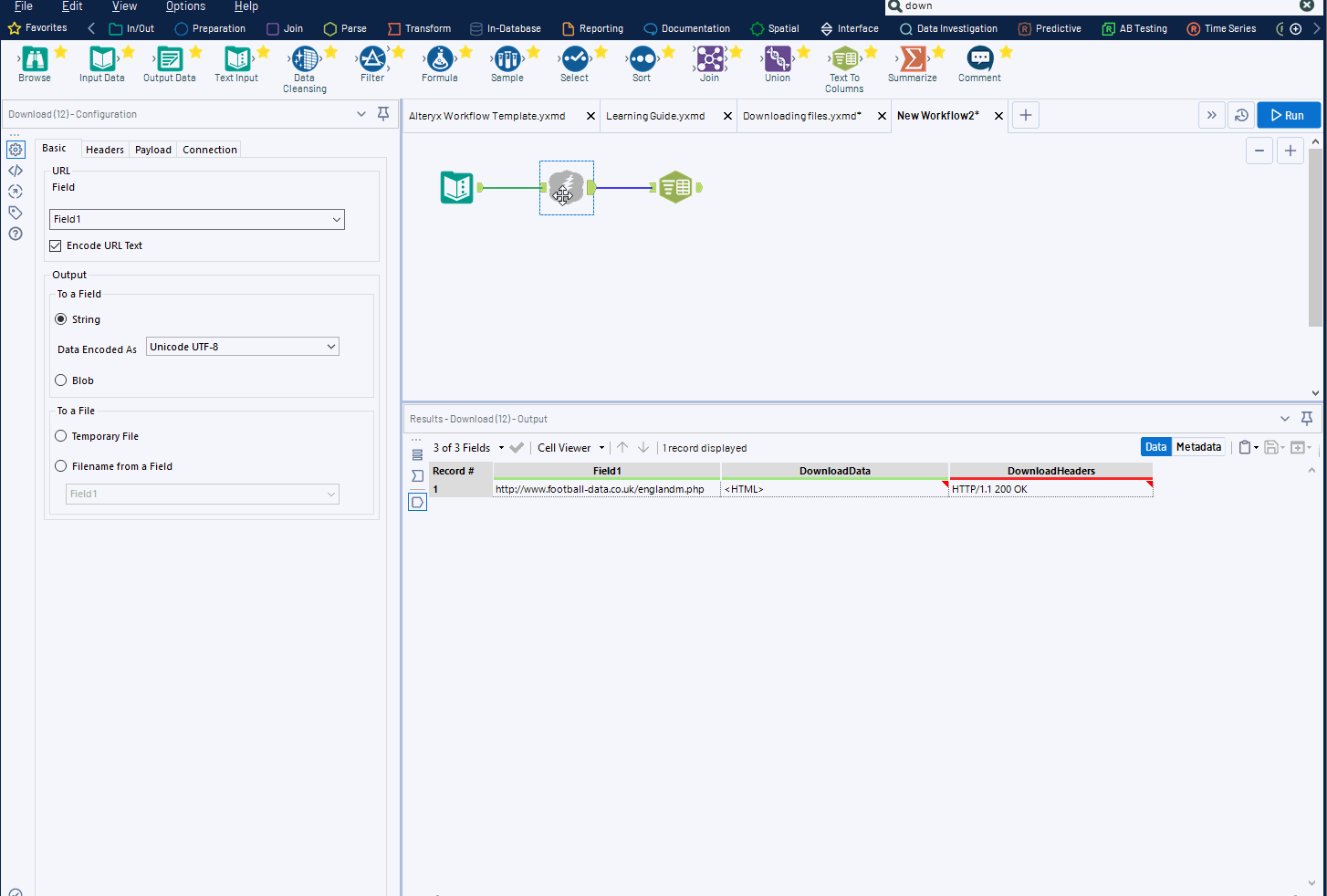Screen dimensions: 1327x896
Task: Click the Text To Columns tool
Action: [x=844, y=60]
